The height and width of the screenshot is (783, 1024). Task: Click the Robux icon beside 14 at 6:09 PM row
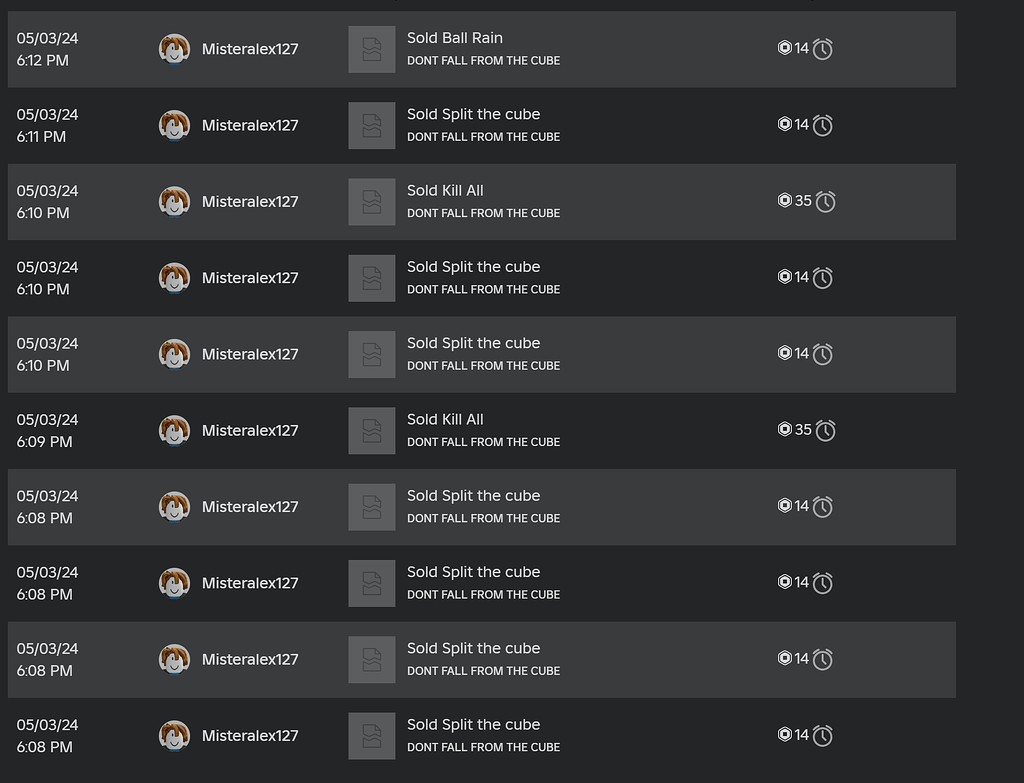point(786,429)
